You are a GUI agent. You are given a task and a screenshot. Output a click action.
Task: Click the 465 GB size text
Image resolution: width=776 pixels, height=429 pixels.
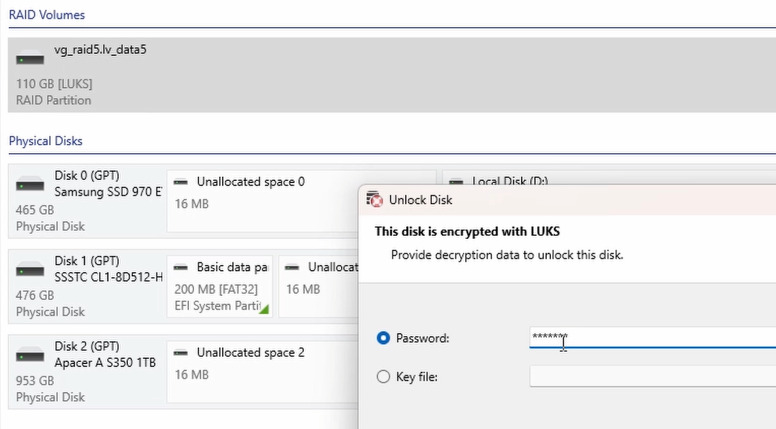click(x=35, y=210)
